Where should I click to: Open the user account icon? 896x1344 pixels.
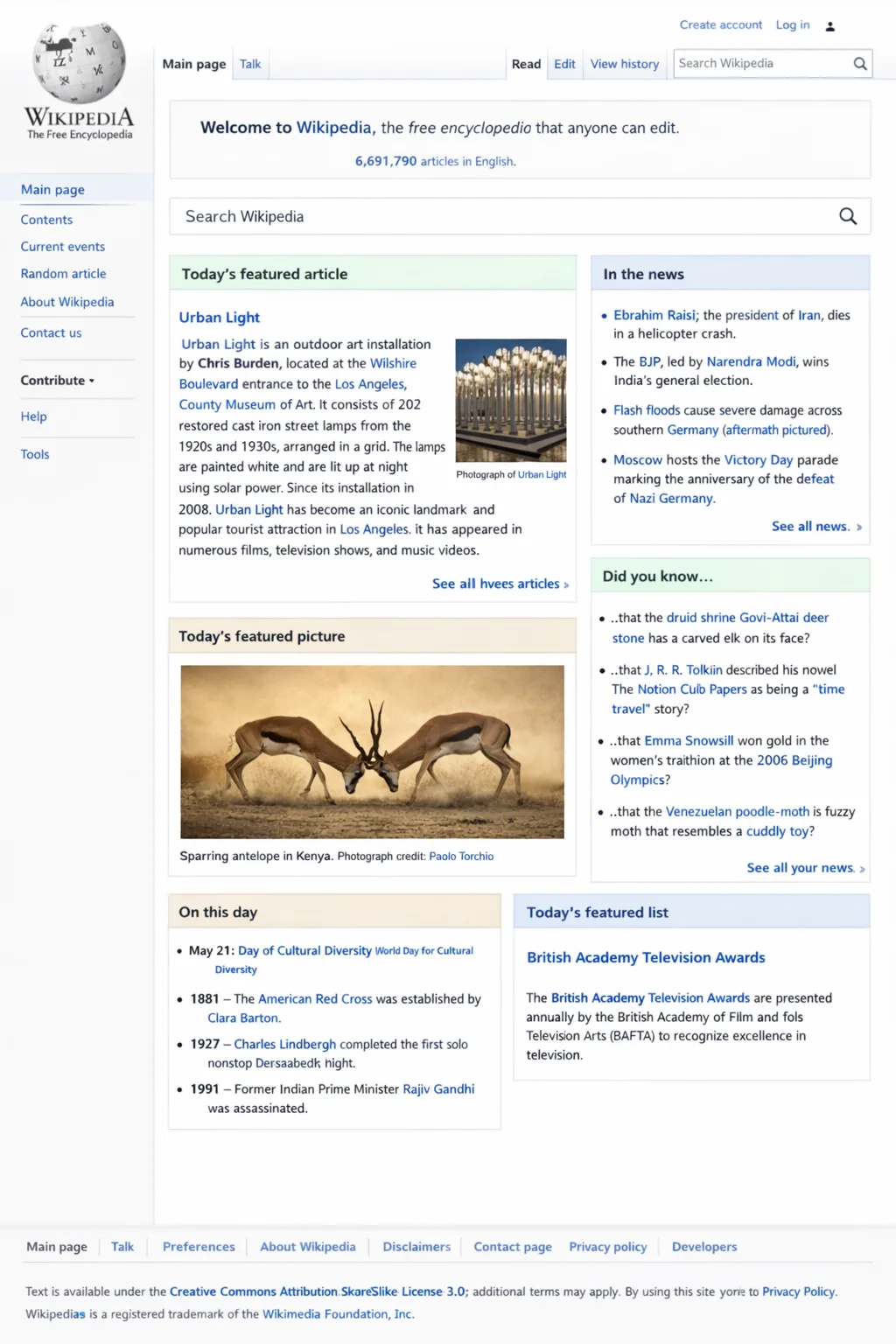830,26
